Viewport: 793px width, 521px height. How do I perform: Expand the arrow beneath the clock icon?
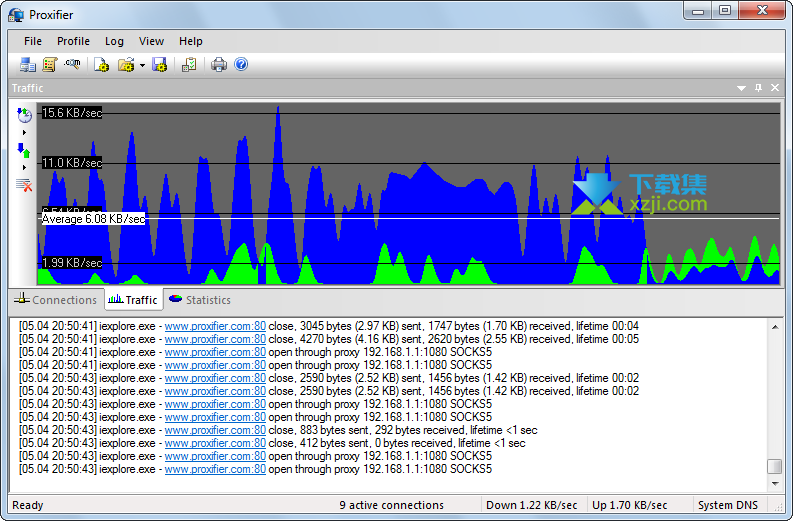click(24, 133)
